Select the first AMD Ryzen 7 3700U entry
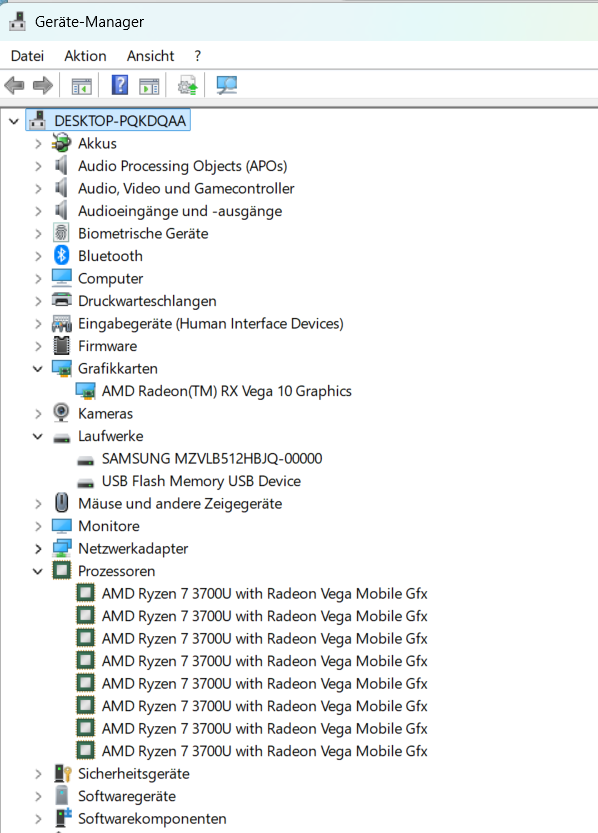 264,593
